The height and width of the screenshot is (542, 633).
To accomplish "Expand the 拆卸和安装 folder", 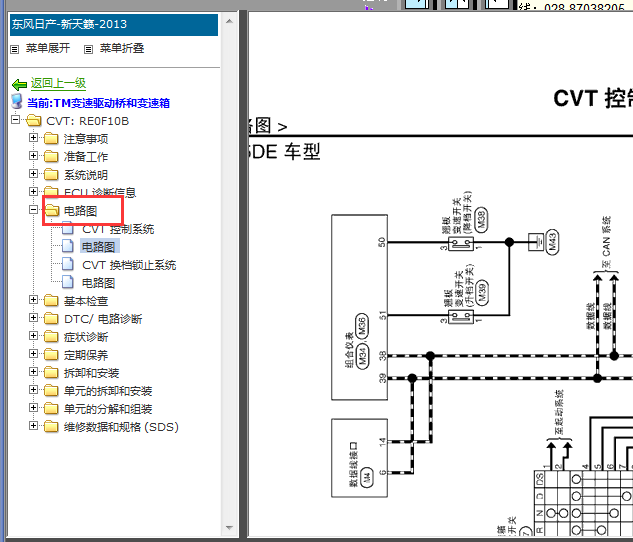I will pyautogui.click(x=34, y=372).
